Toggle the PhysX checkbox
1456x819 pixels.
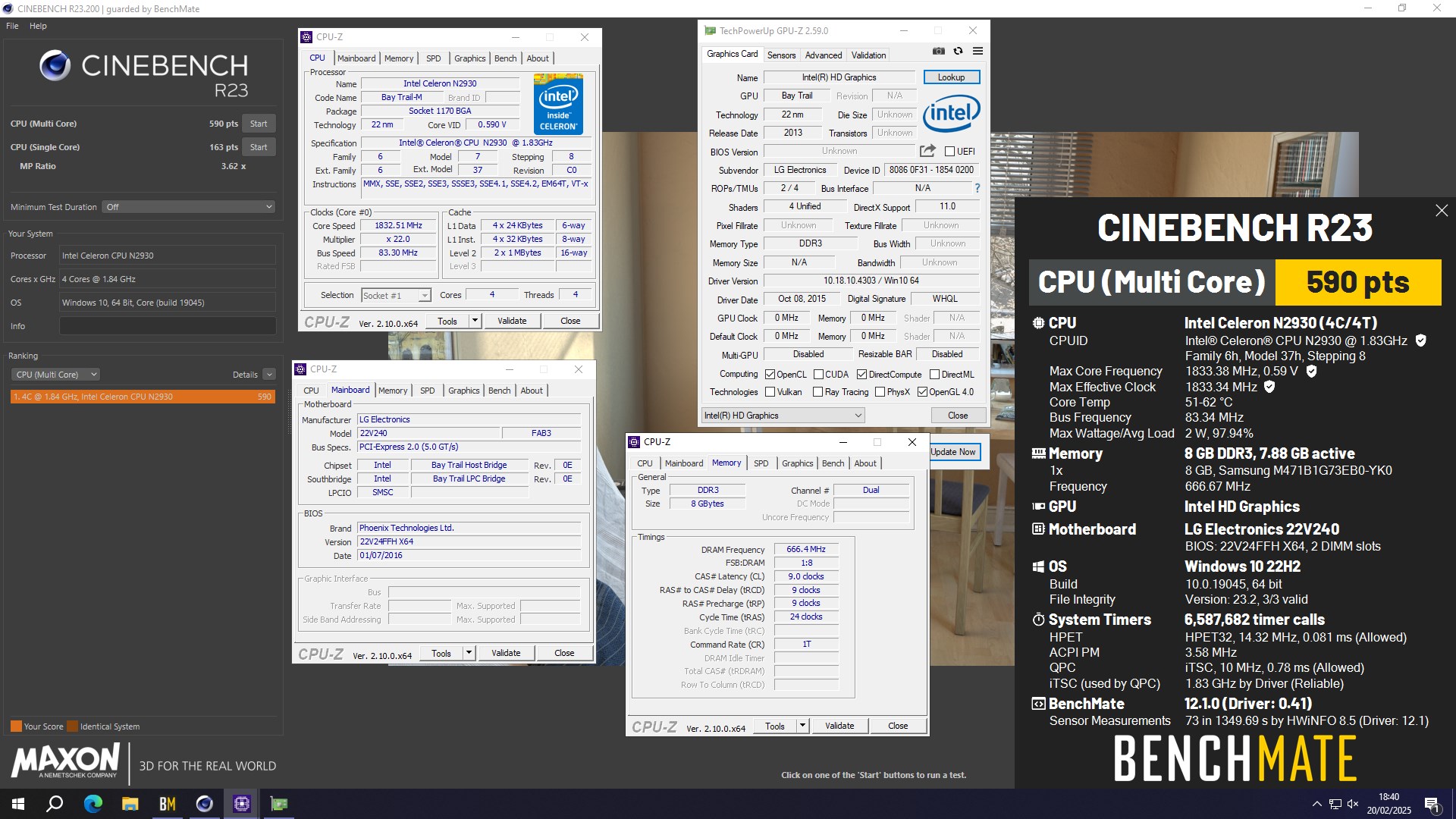point(880,392)
